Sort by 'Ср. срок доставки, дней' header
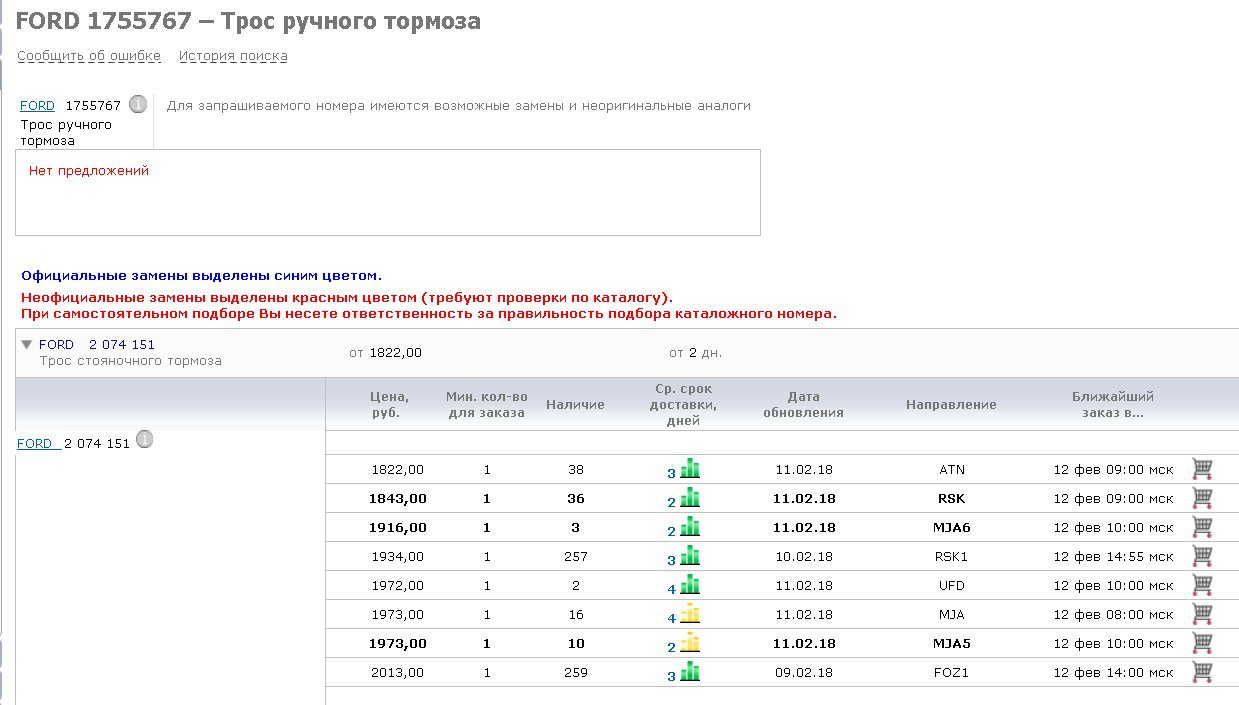The height and width of the screenshot is (705, 1239). pyautogui.click(x=683, y=404)
